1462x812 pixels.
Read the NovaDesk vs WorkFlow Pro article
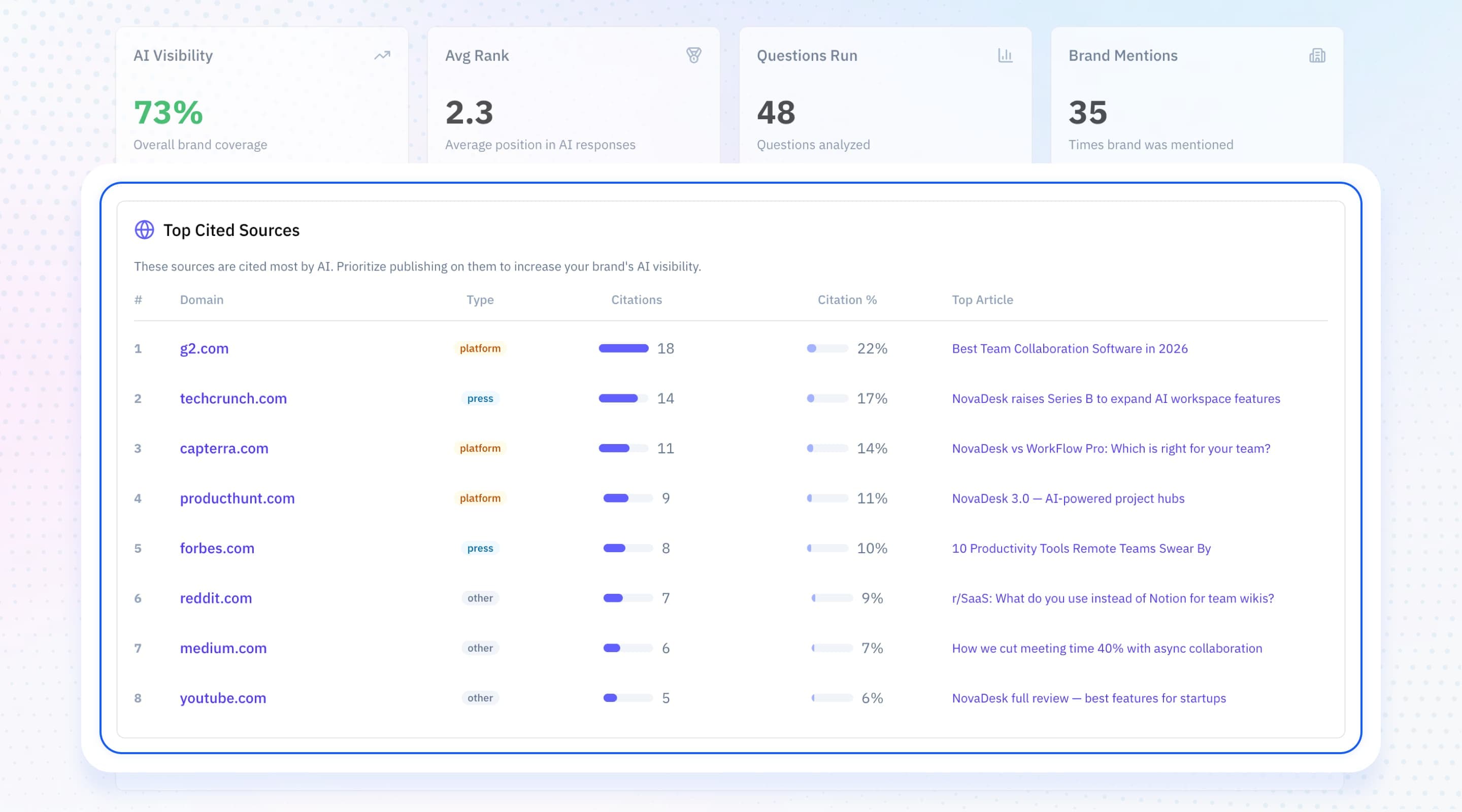(1111, 448)
